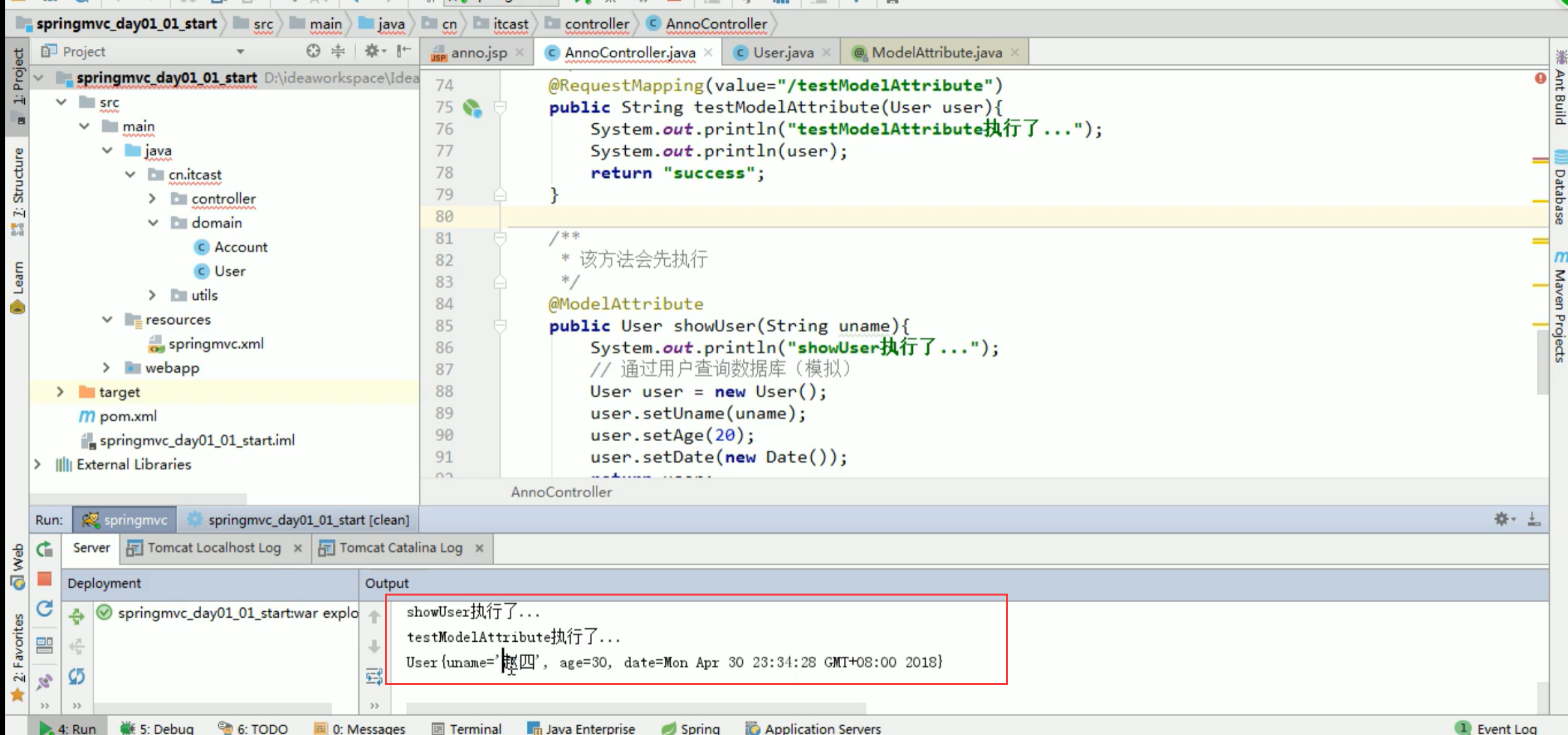Expand the controller package folder

(152, 198)
